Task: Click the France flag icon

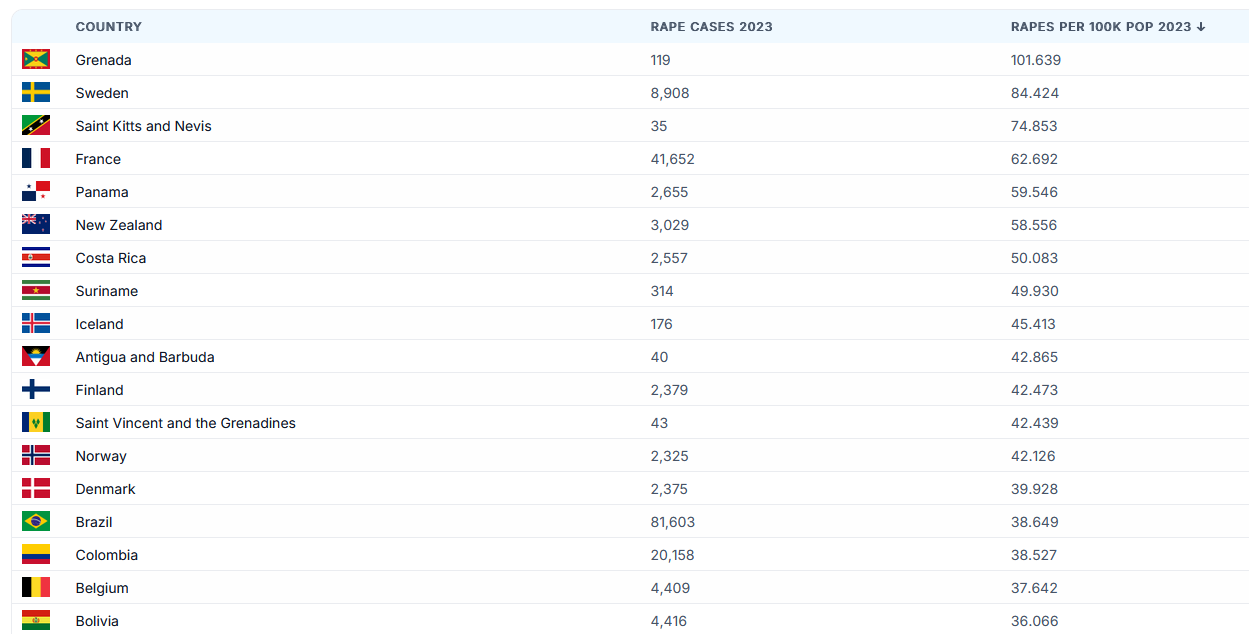Action: point(36,159)
